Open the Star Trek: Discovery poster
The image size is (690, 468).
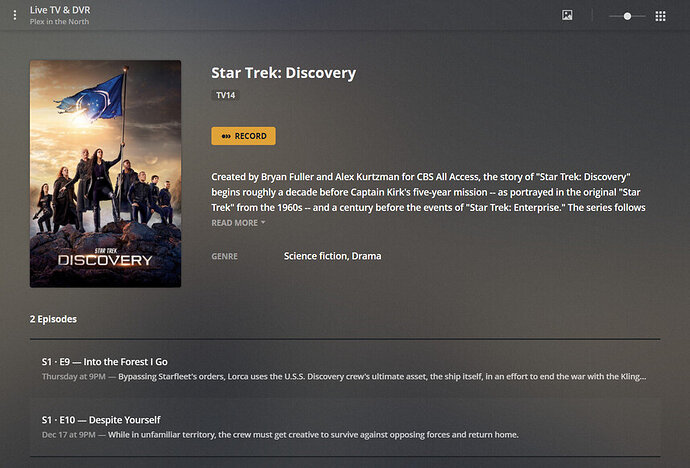pyautogui.click(x=106, y=174)
